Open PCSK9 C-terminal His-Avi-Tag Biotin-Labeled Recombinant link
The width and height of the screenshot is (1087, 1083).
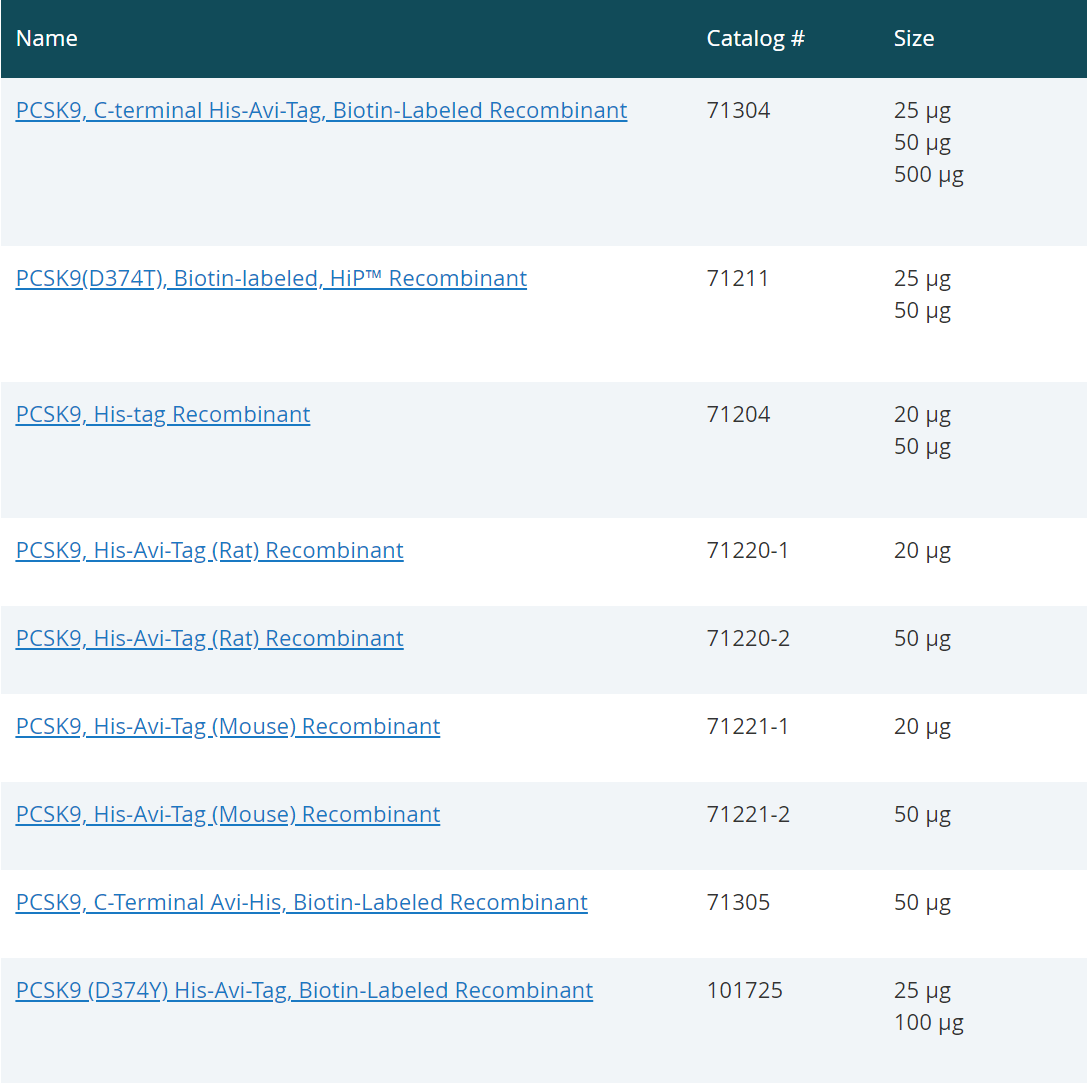321,110
